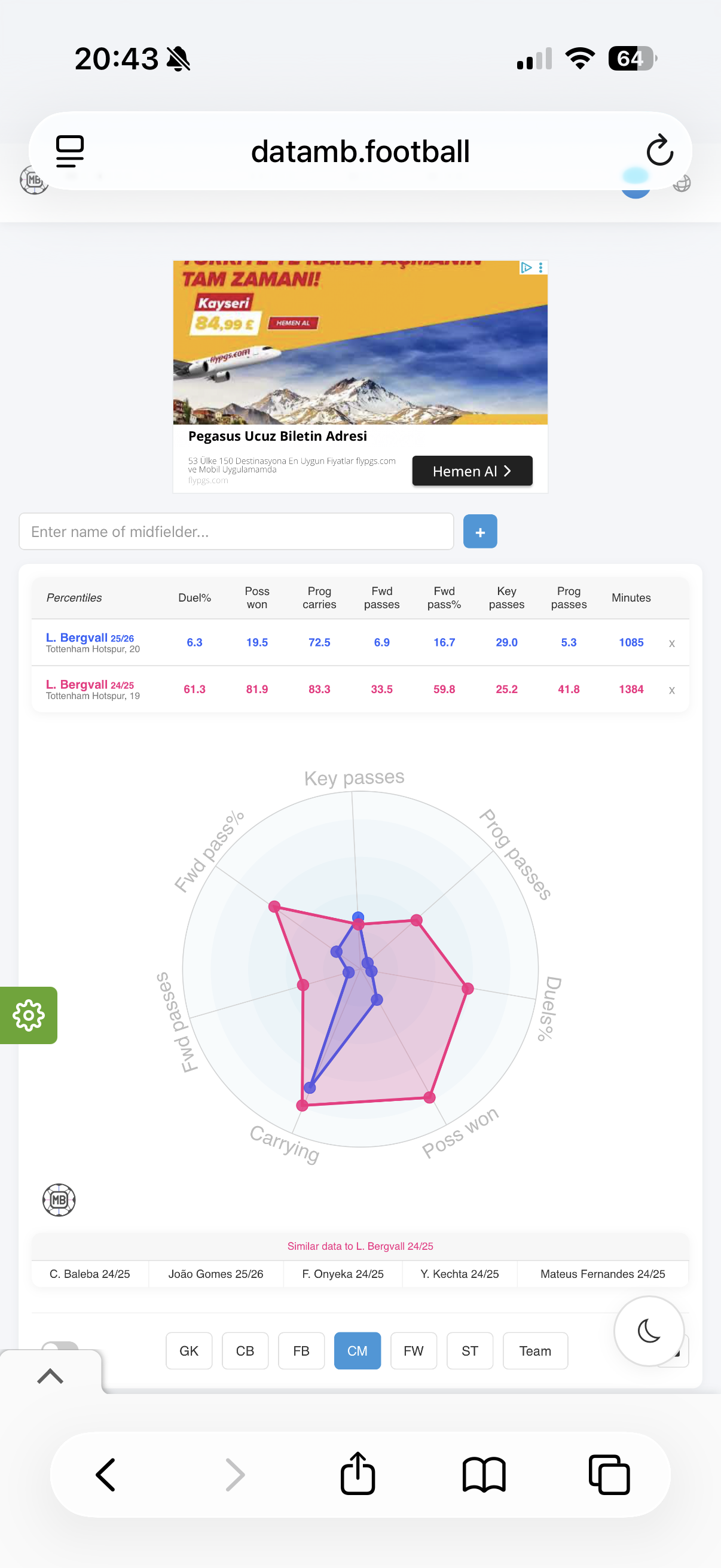Image resolution: width=721 pixels, height=1568 pixels.
Task: Tap the Safari share icon
Action: click(358, 1474)
